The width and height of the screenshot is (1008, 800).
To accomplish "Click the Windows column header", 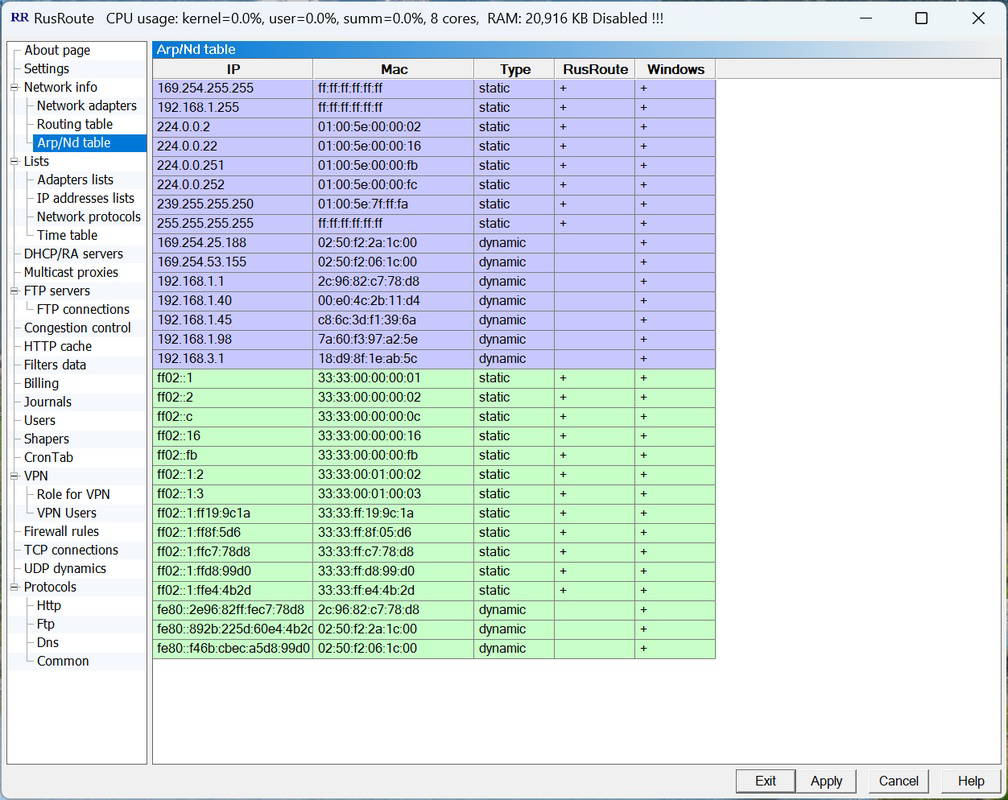I will click(675, 69).
